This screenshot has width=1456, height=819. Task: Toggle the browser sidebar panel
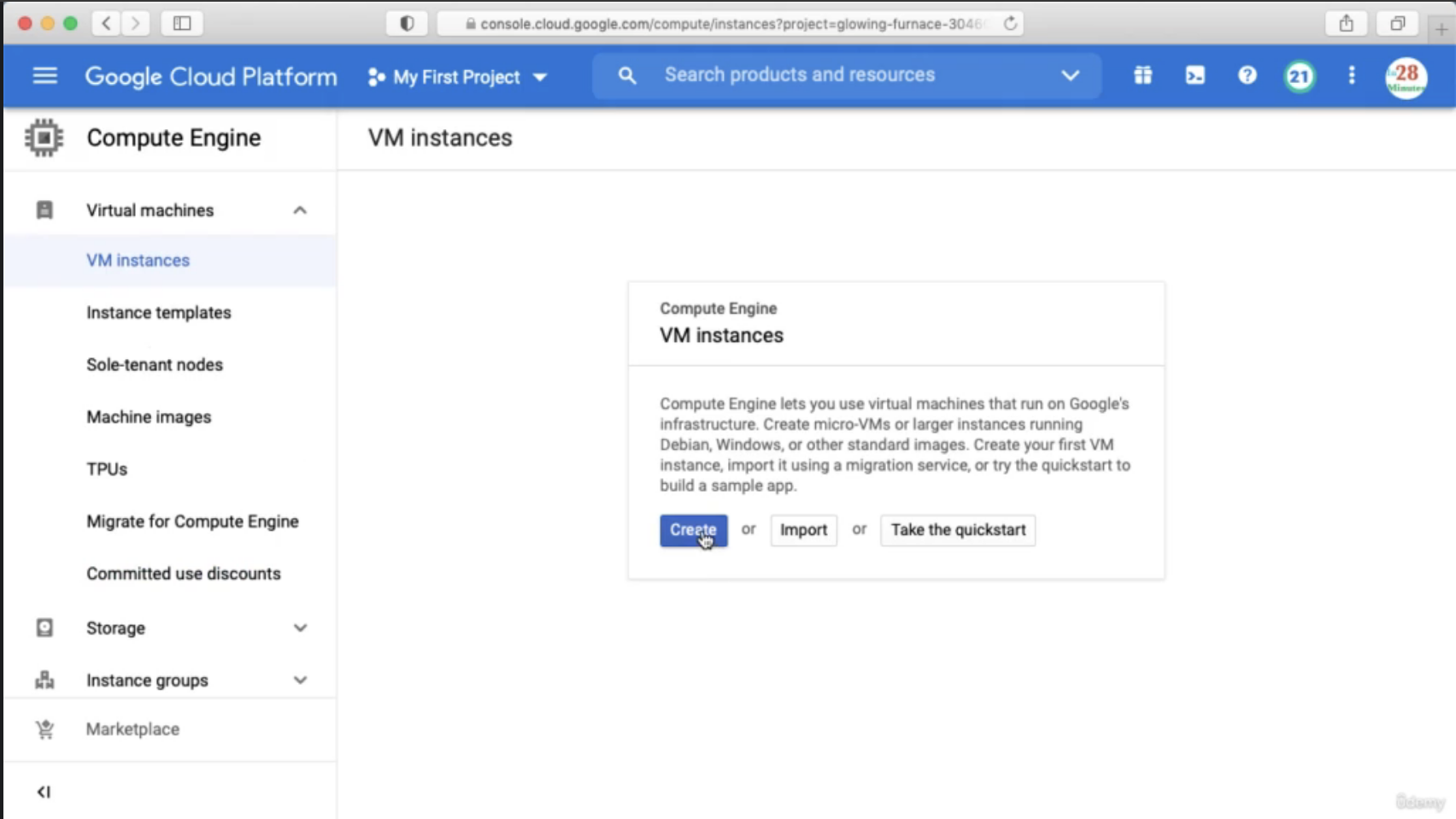182,24
